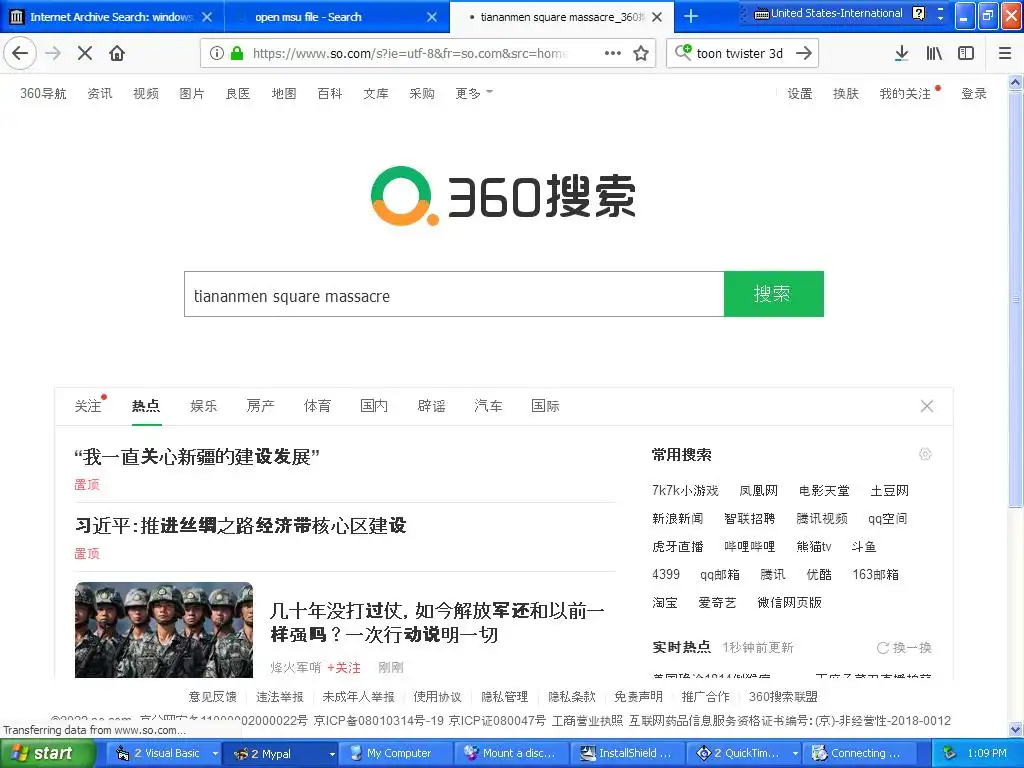Screen dimensions: 1024x768
Task: Click language bar help question mark
Action: pos(919,13)
